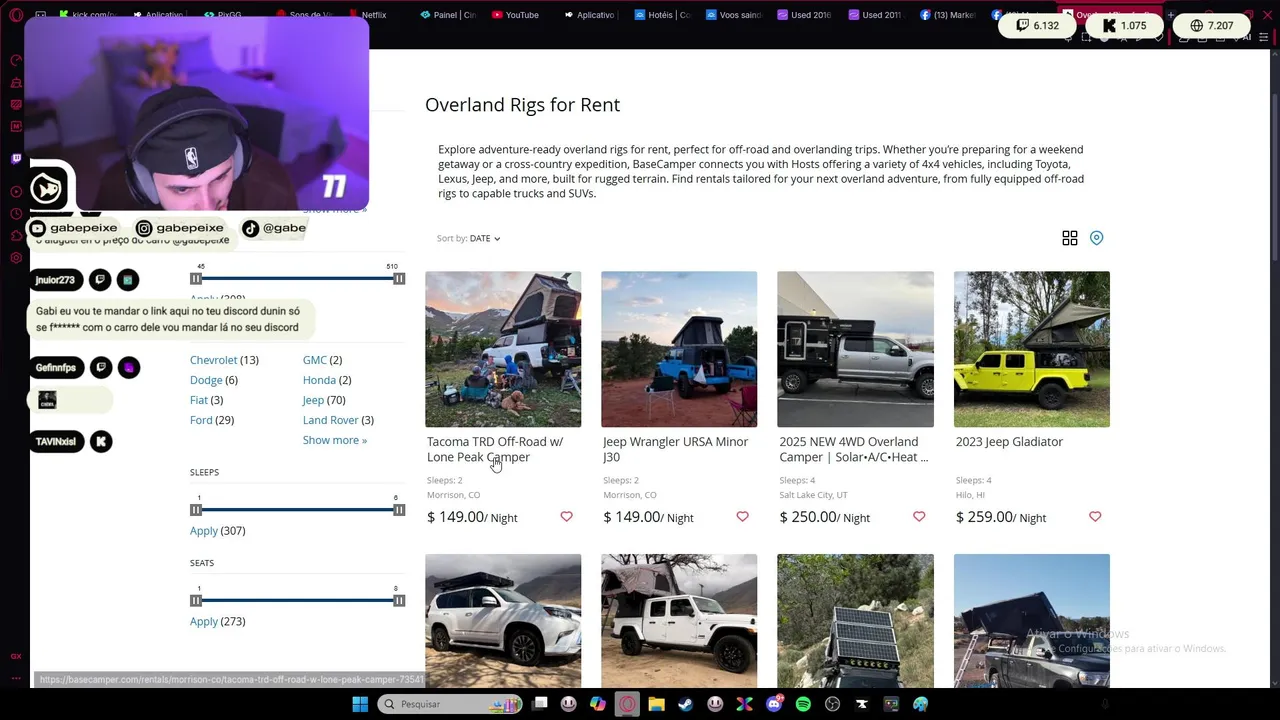The width and height of the screenshot is (1280, 720).
Task: Switch to grid view layout icon
Action: [1070, 238]
